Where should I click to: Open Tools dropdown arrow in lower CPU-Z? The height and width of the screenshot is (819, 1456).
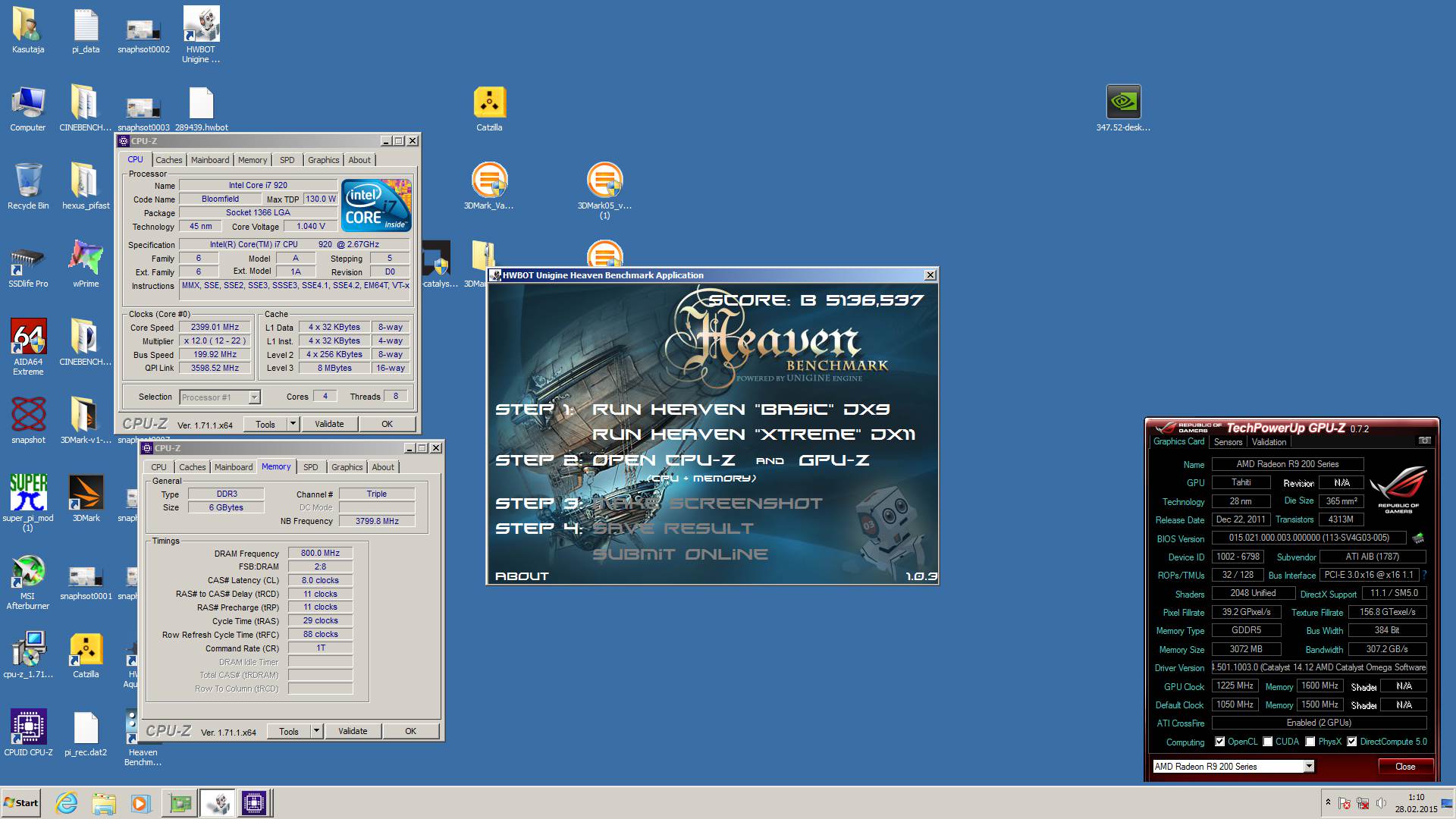pos(316,731)
